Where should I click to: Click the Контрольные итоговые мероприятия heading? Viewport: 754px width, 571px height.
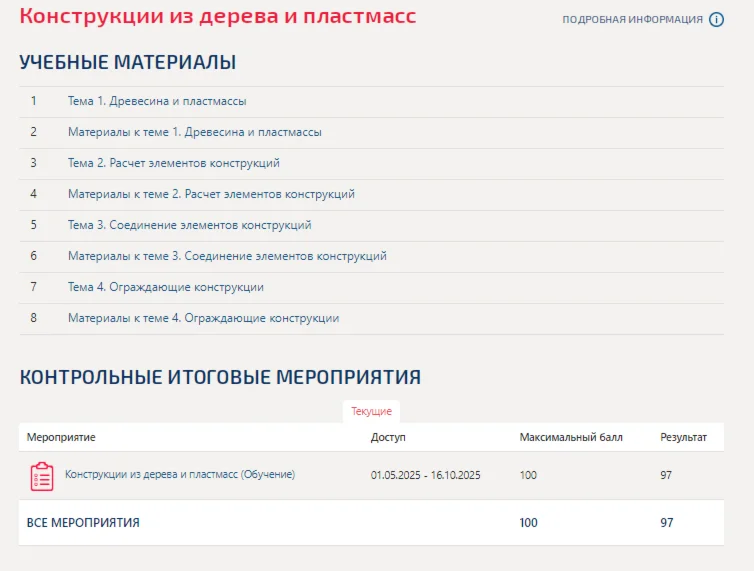[x=220, y=377]
